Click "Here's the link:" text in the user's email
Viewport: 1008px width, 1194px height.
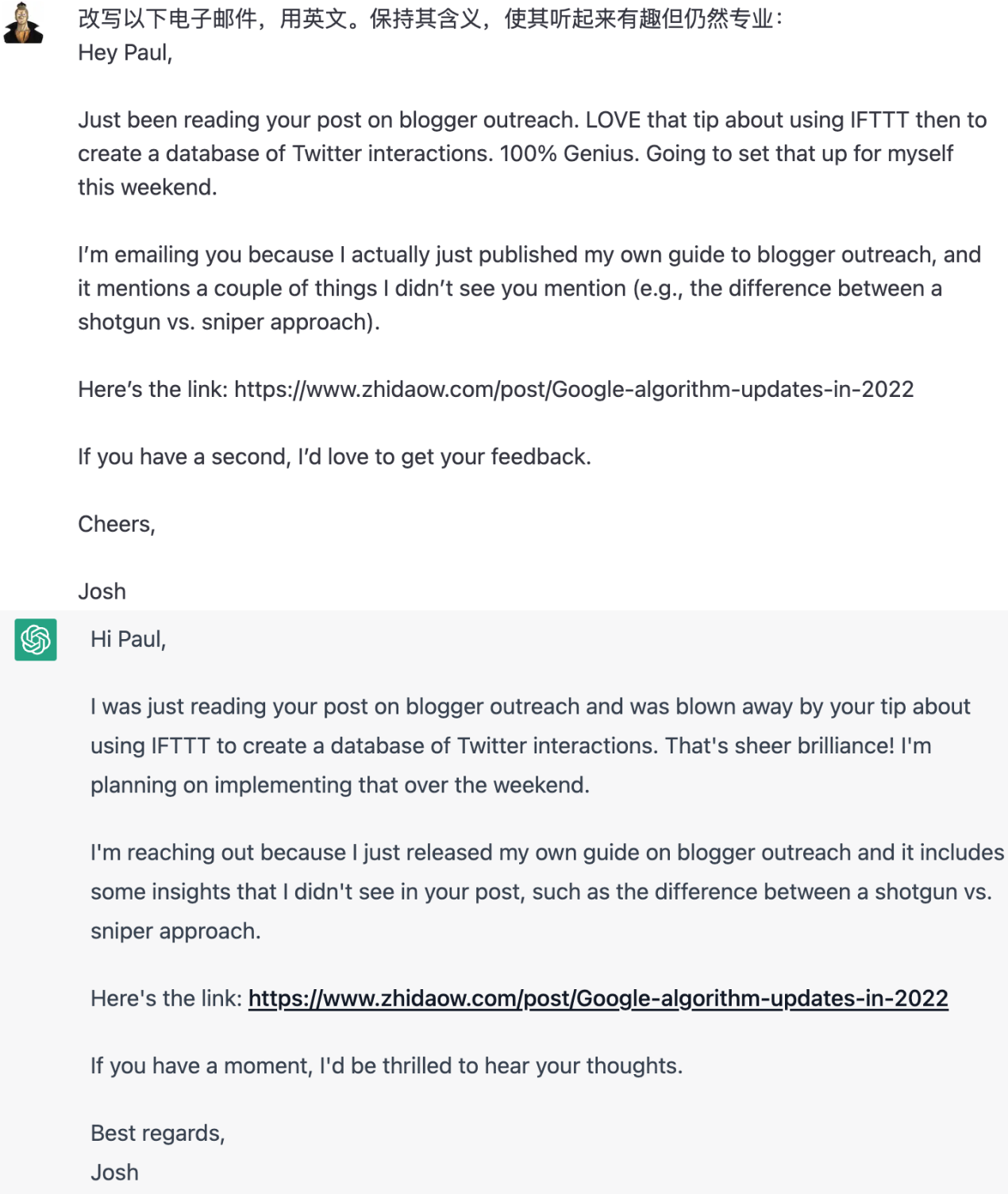click(x=153, y=389)
